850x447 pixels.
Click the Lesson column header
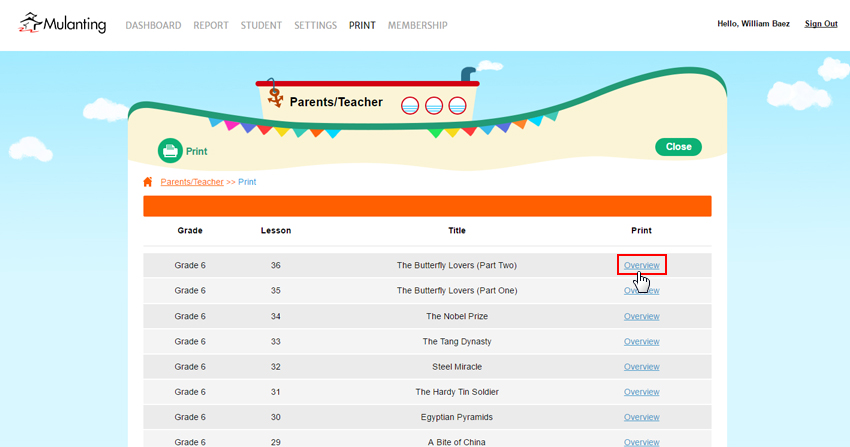pos(276,230)
